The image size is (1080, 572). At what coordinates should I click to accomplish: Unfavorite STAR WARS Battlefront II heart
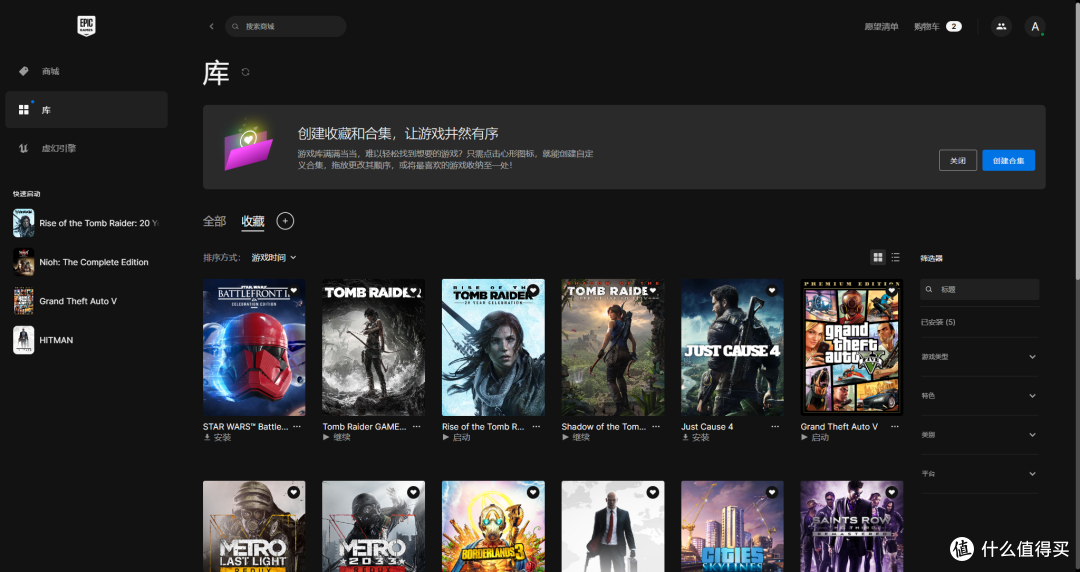pyautogui.click(x=293, y=291)
